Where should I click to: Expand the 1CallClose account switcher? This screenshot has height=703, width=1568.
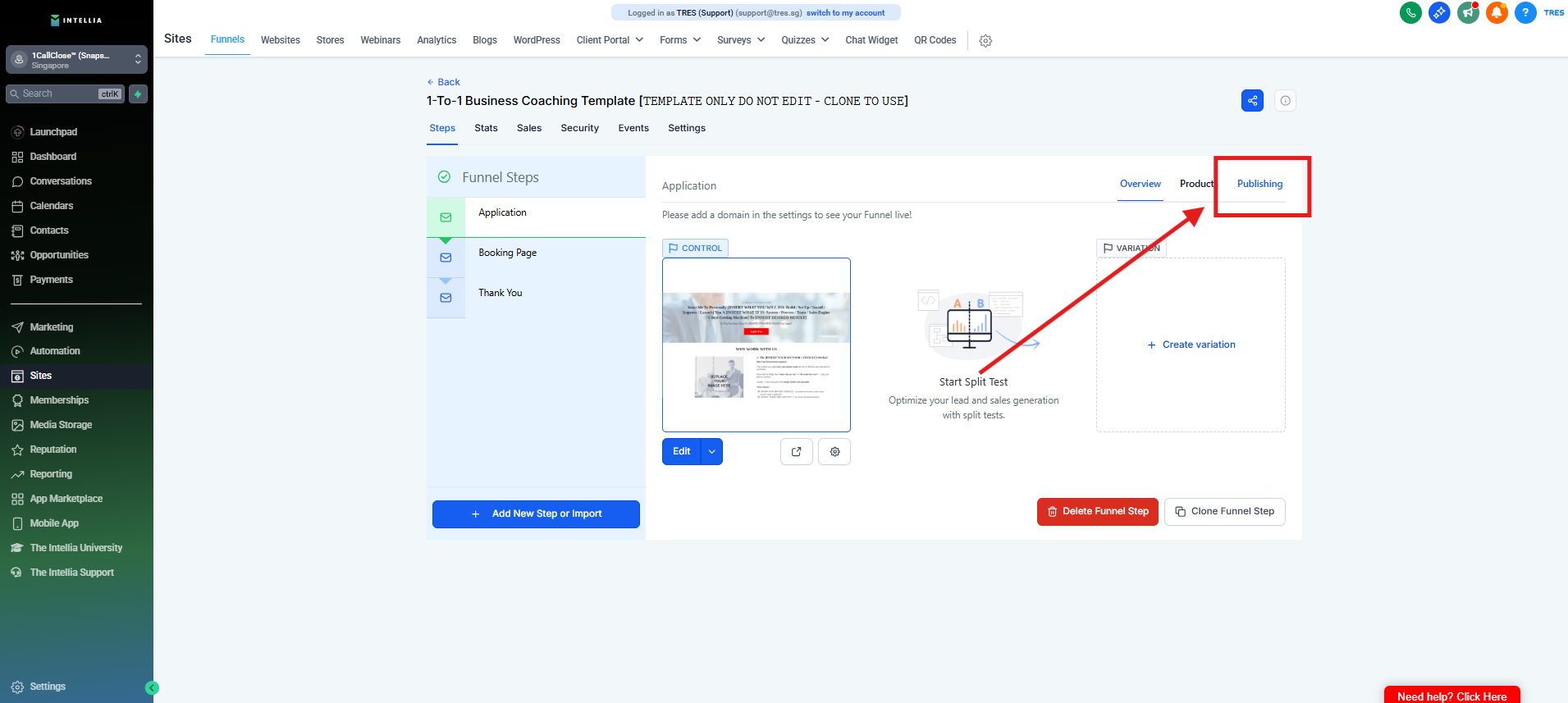pos(76,60)
